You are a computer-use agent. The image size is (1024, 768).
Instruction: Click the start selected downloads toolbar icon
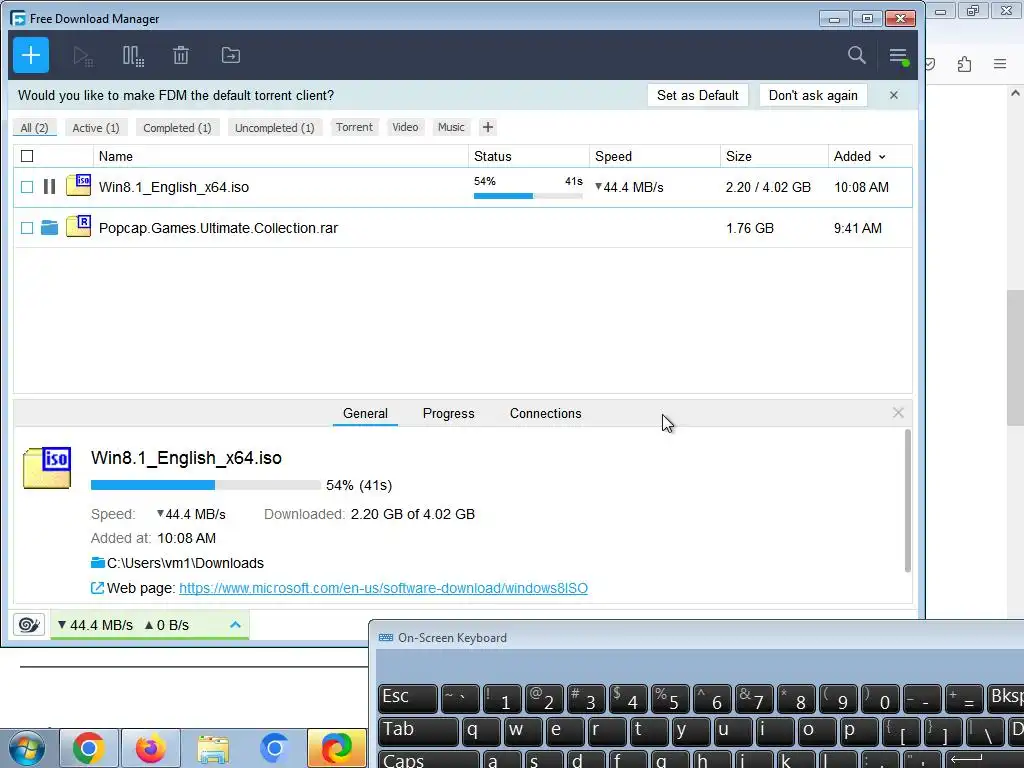[83, 56]
